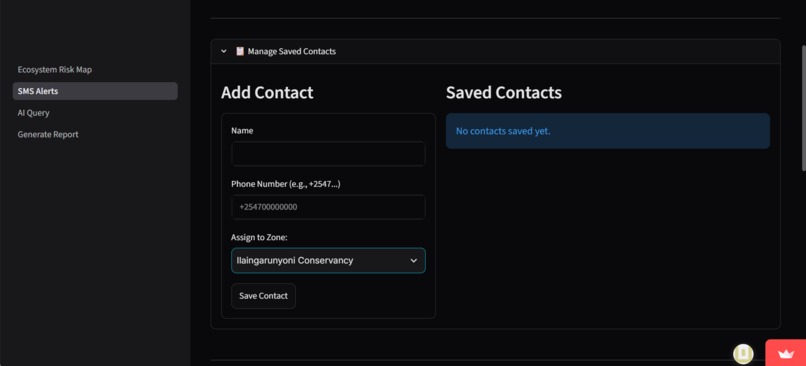The height and width of the screenshot is (366, 806).
Task: Click the 'Phone Number (e.g., +2547...)' label
Action: pyautogui.click(x=286, y=184)
